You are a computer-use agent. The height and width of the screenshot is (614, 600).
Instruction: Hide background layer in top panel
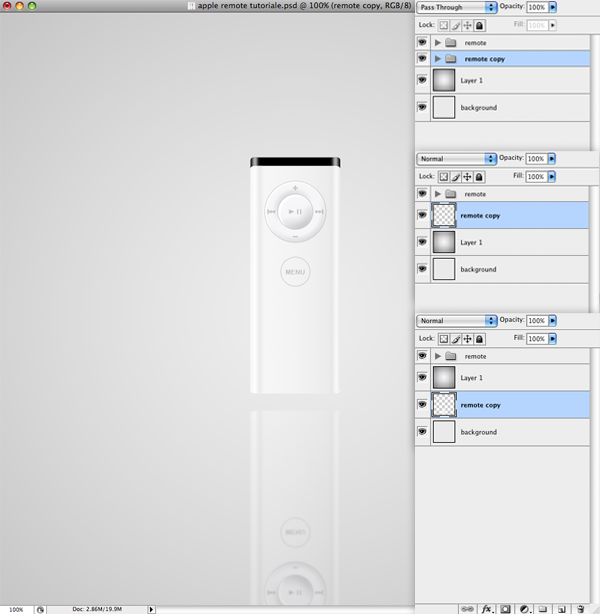[x=422, y=107]
